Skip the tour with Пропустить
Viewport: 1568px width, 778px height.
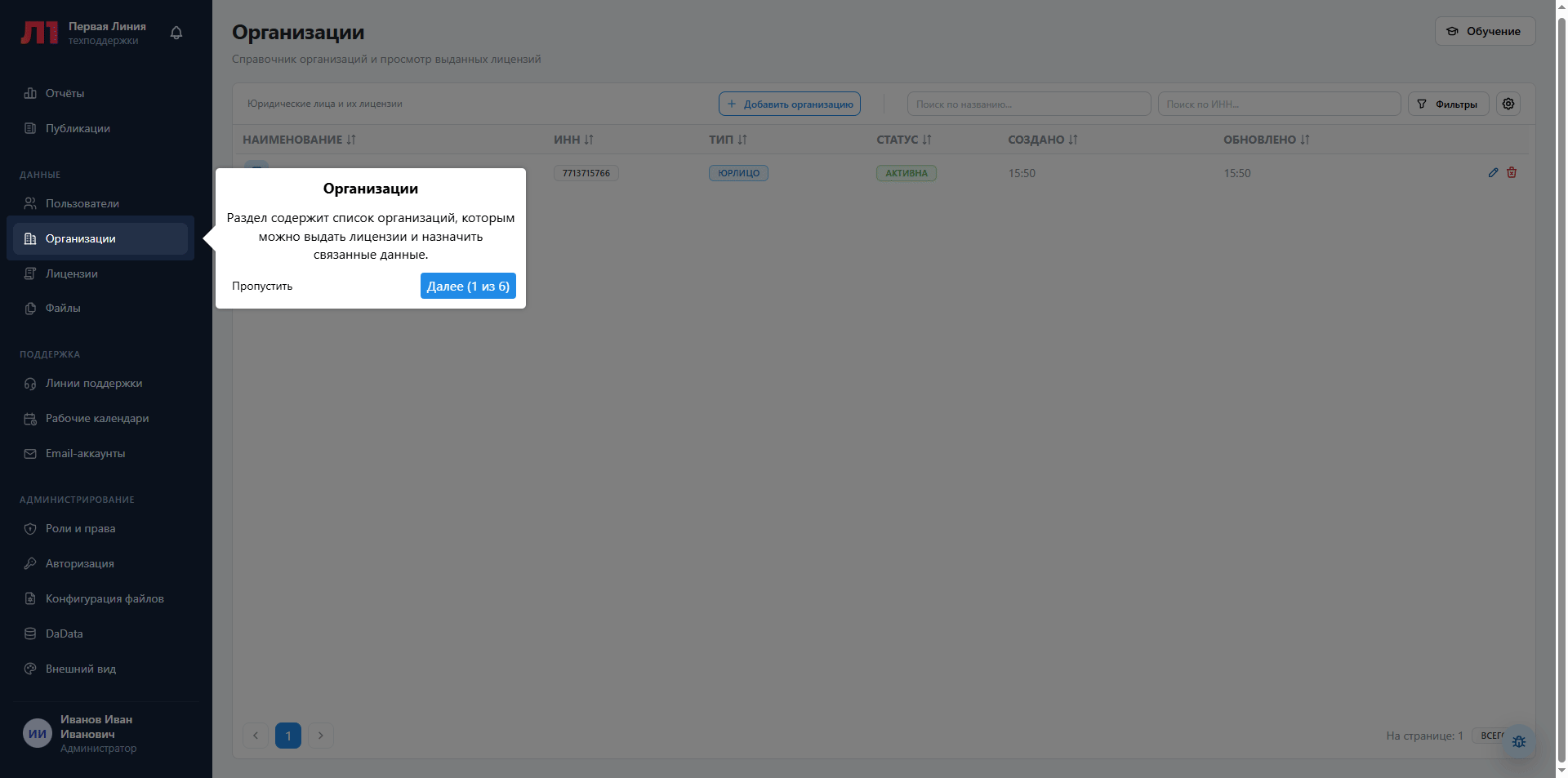tap(262, 286)
